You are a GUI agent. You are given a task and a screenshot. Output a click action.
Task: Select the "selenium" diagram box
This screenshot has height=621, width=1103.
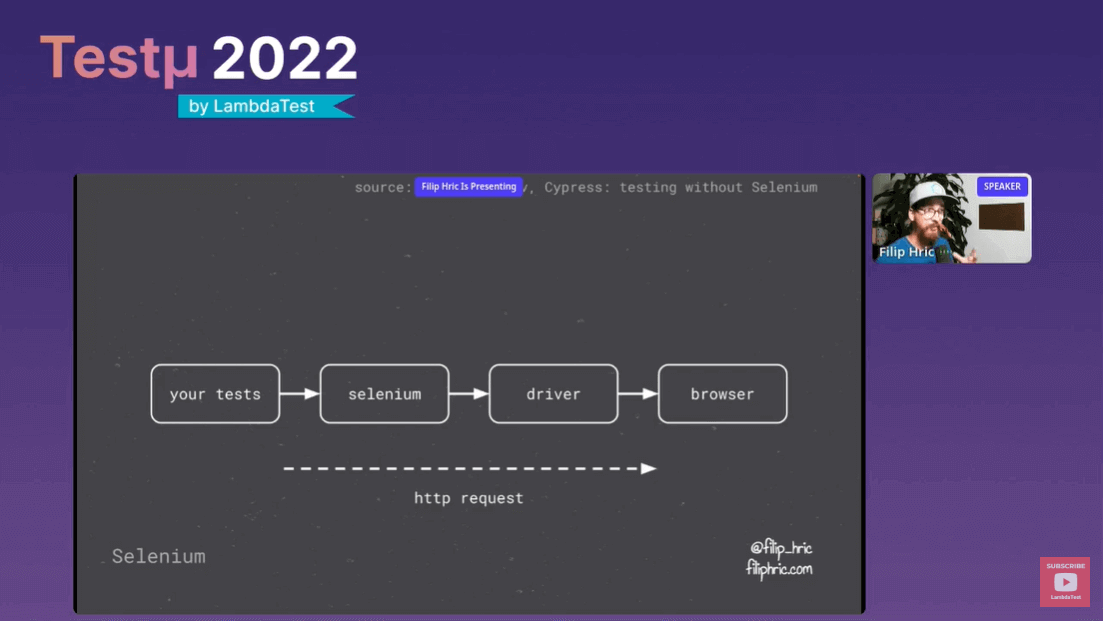384,394
